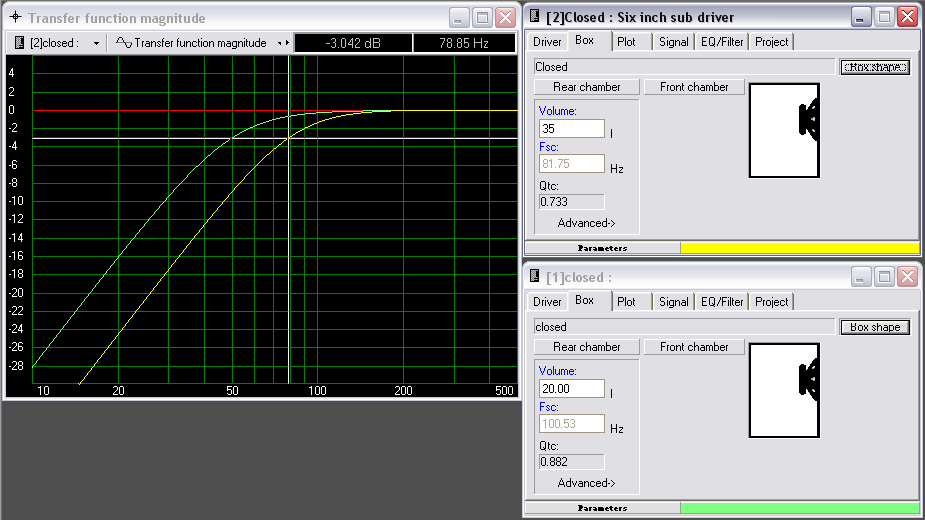
Task: Open EQ/Filter tab in Six inch sub driver window
Action: pos(722,42)
